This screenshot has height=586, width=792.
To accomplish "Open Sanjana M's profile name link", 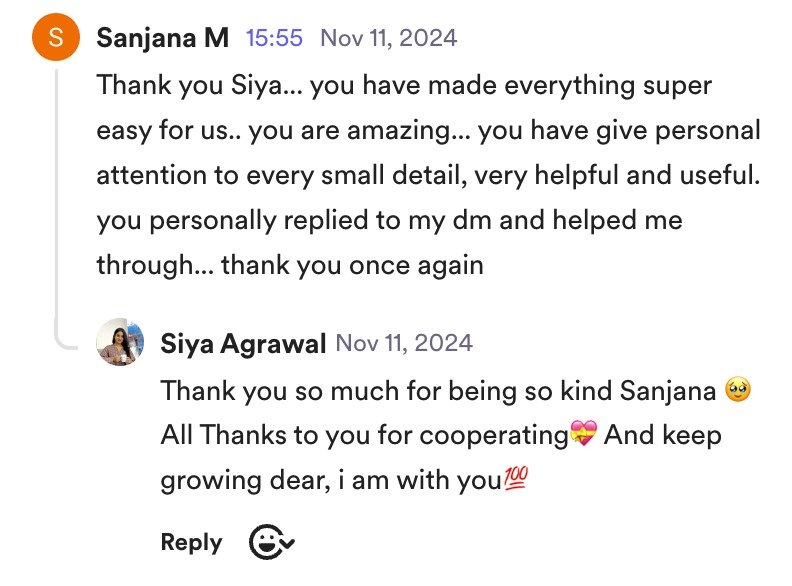I will click(163, 39).
